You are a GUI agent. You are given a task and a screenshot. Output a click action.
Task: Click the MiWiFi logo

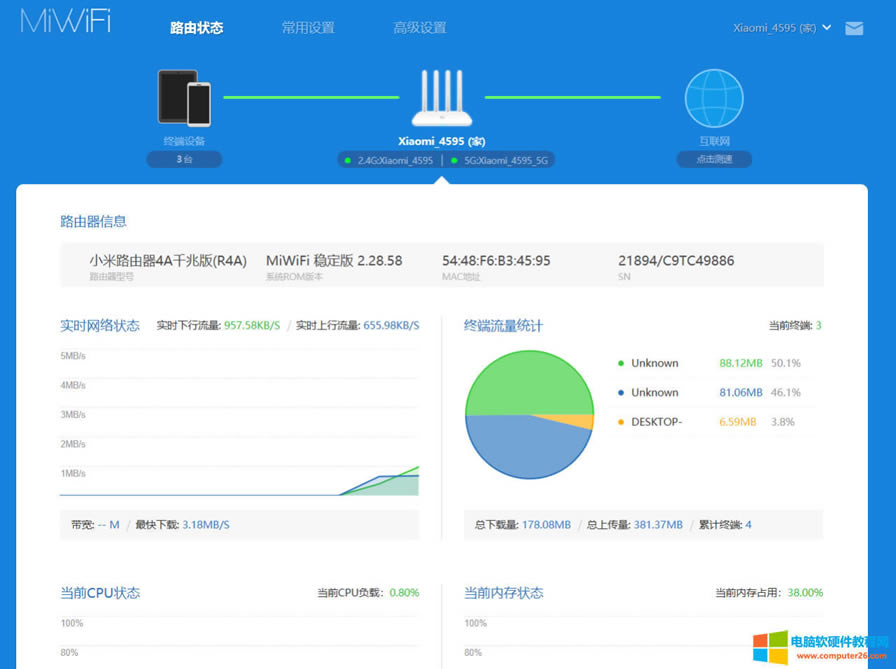[64, 20]
